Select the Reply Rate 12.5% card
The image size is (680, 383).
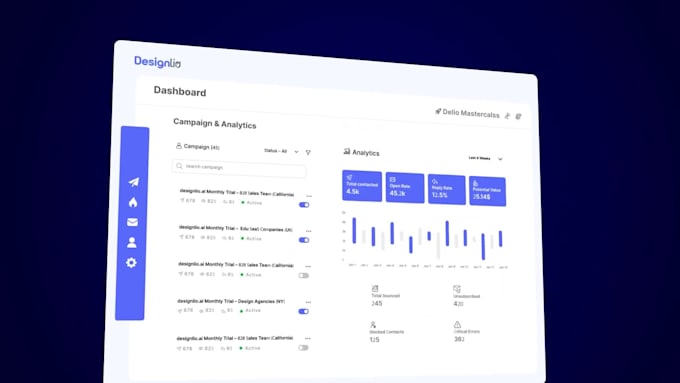[447, 189]
